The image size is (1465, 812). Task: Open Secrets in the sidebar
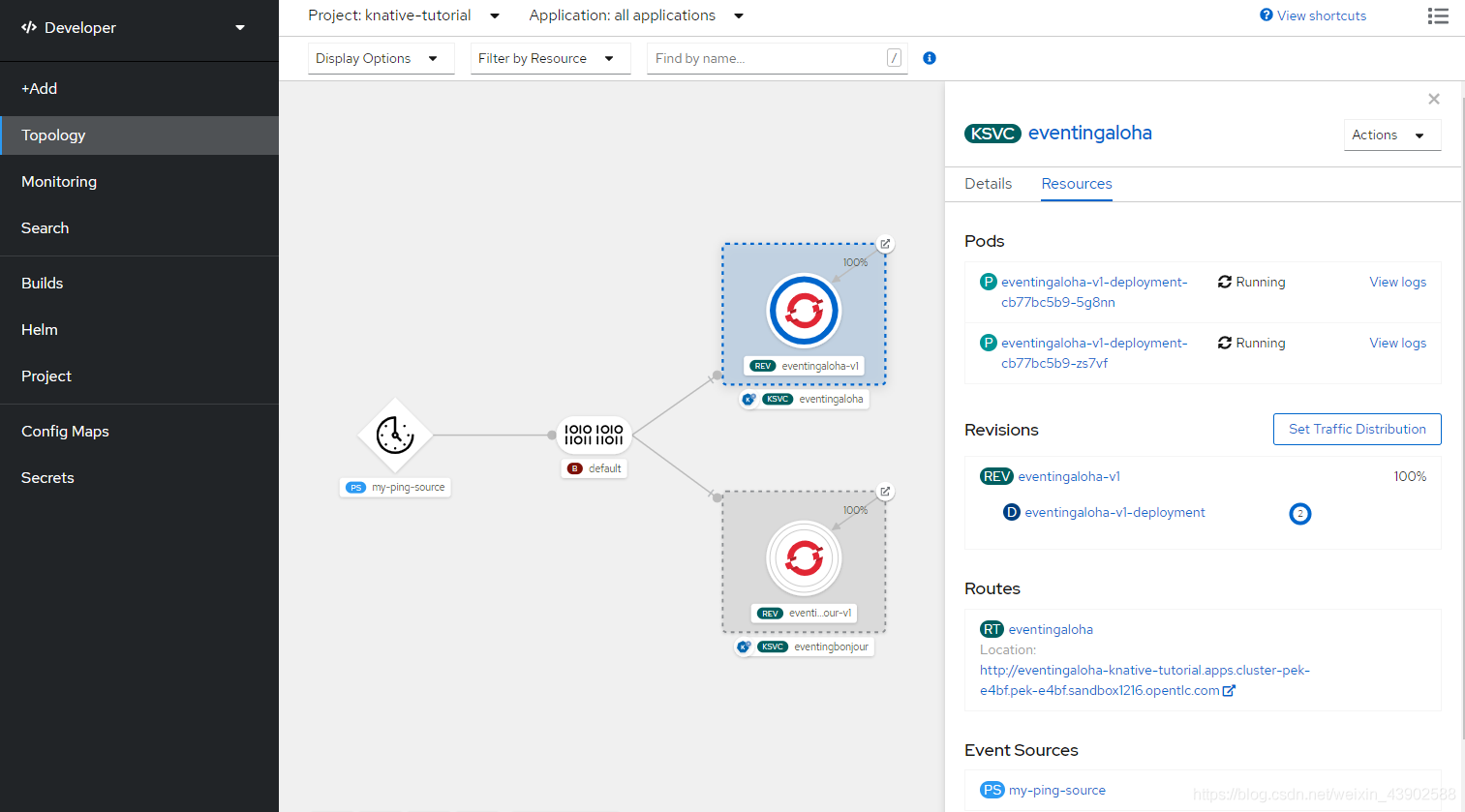click(139, 478)
